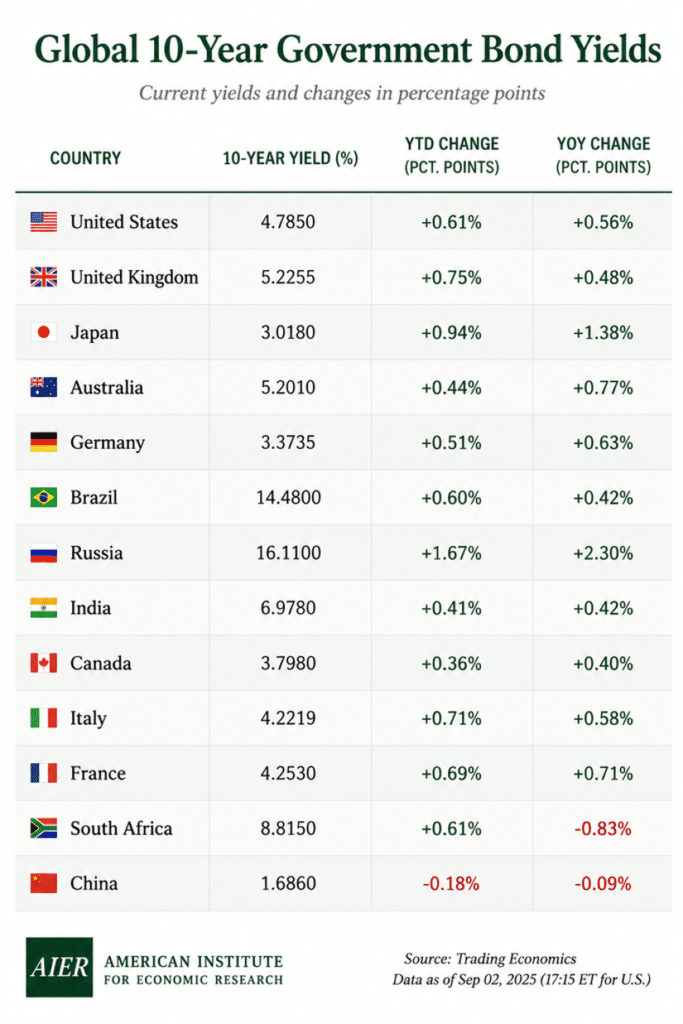The image size is (683, 1024).
Task: Select the Brazil flag icon
Action: 44,498
